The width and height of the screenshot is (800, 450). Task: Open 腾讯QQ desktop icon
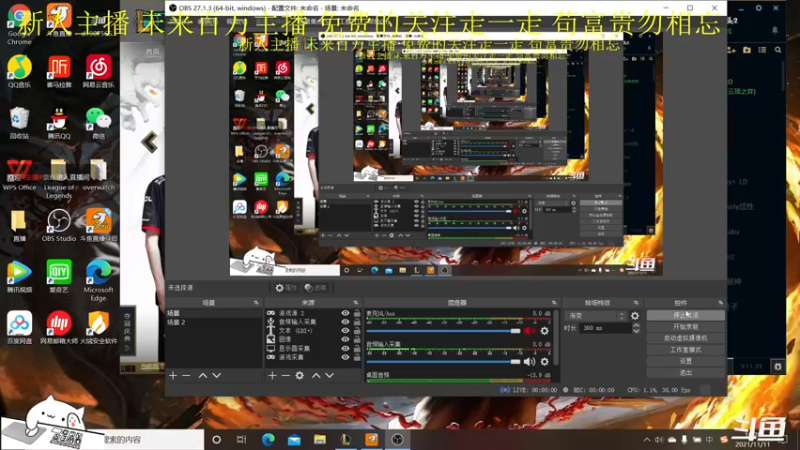click(59, 123)
